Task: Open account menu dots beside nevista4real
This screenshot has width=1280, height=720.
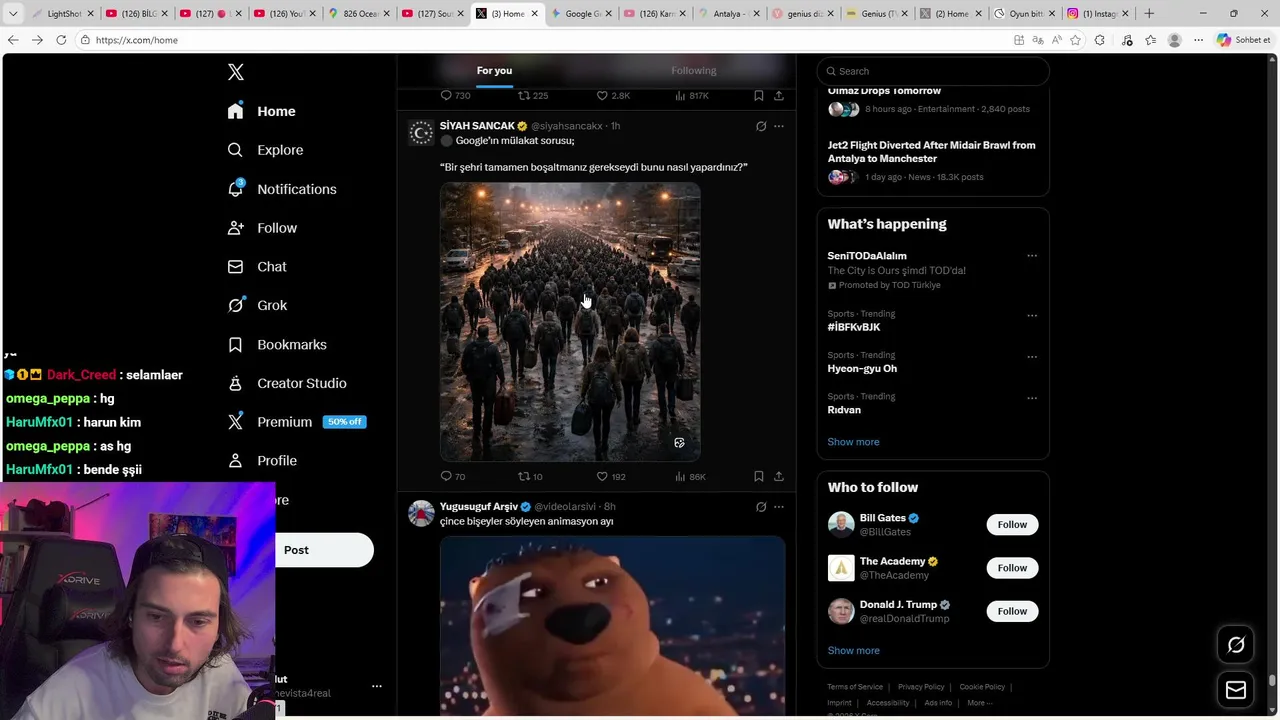Action: [377, 686]
